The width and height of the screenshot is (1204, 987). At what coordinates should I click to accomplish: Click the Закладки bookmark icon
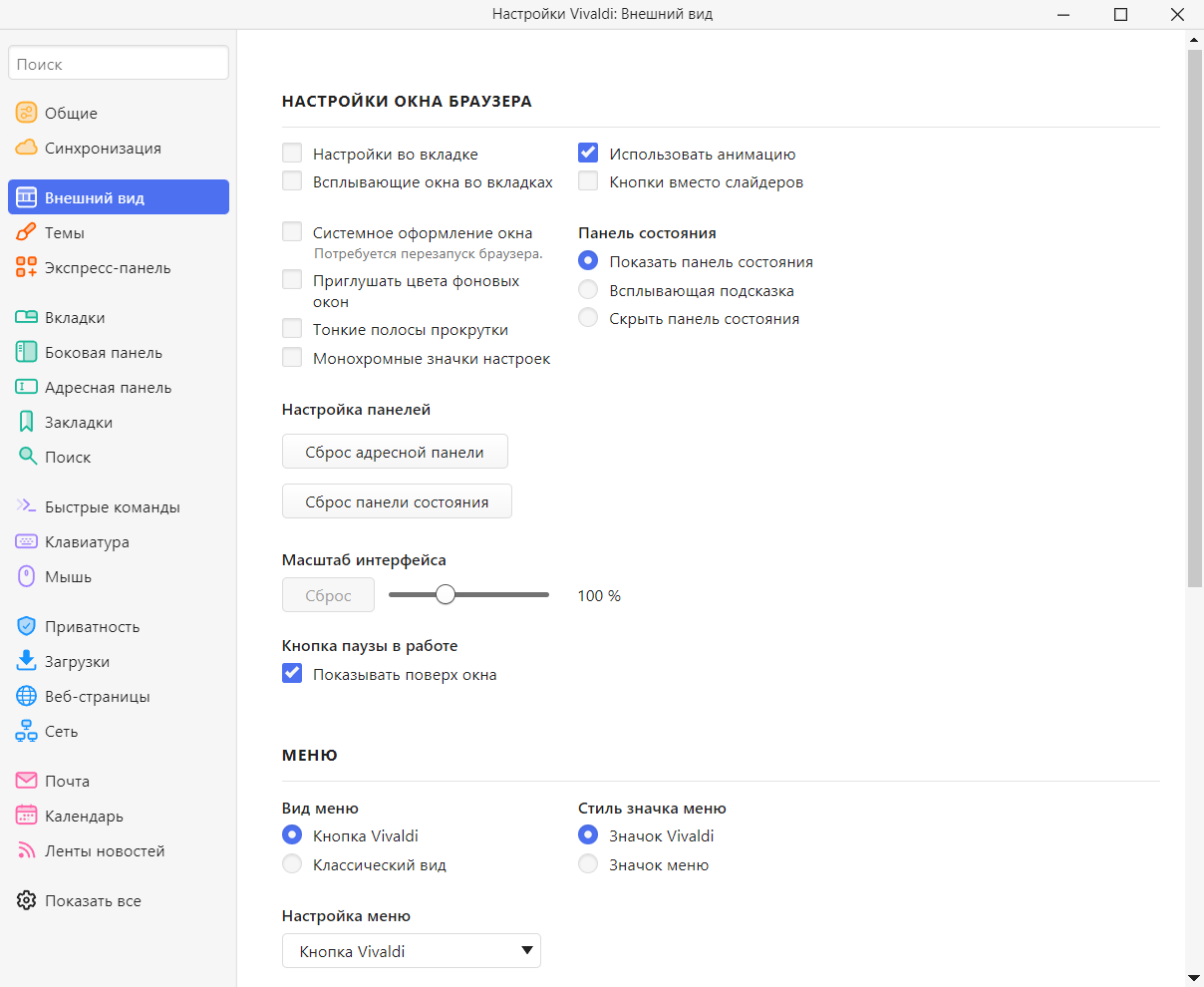point(27,422)
